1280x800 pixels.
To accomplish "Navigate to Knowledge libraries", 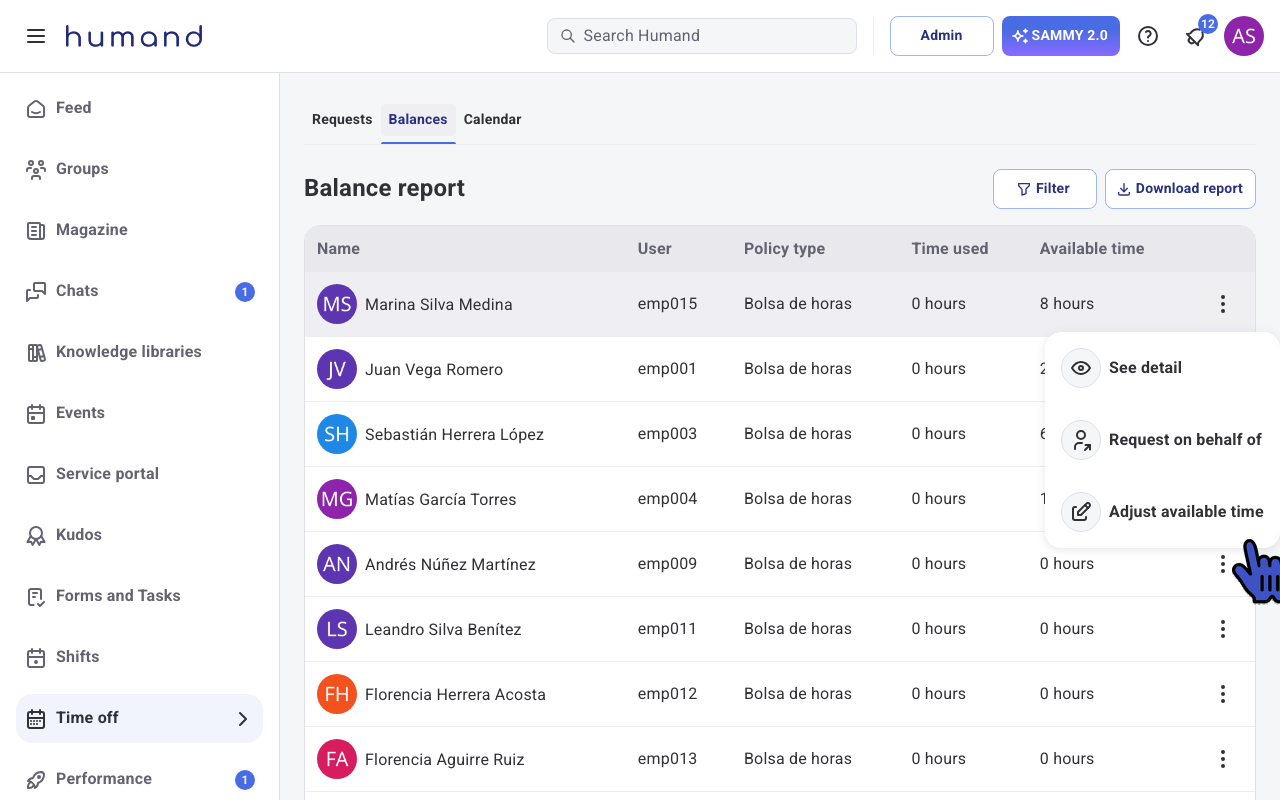I will click(139, 352).
